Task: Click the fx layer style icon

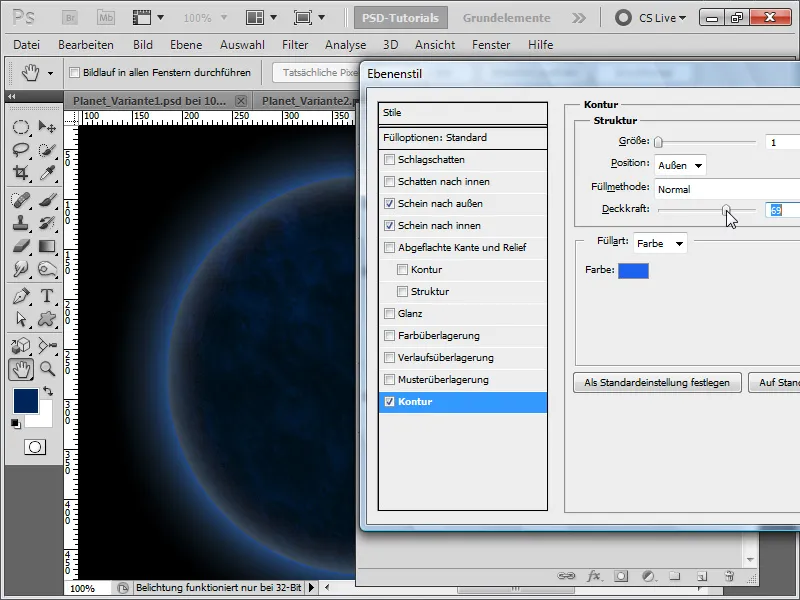Action: (x=593, y=576)
